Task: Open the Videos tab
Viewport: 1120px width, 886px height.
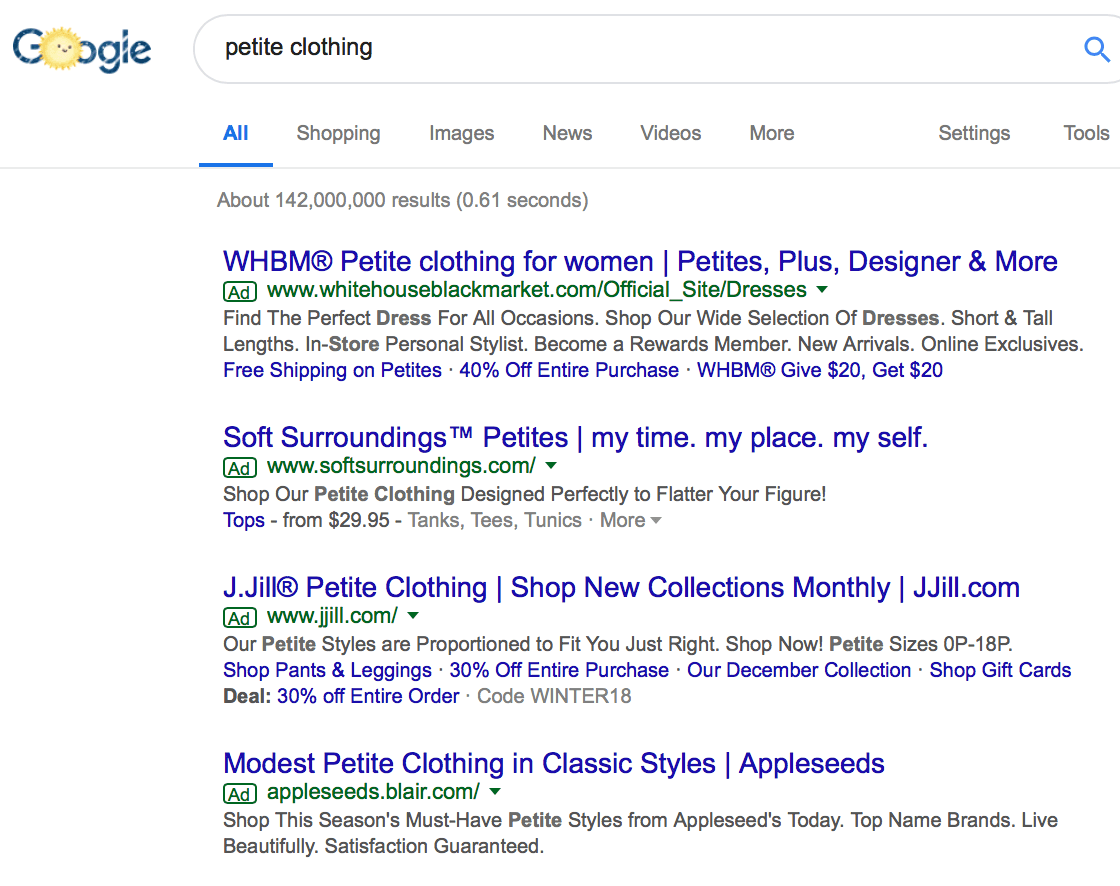Action: 671,133
